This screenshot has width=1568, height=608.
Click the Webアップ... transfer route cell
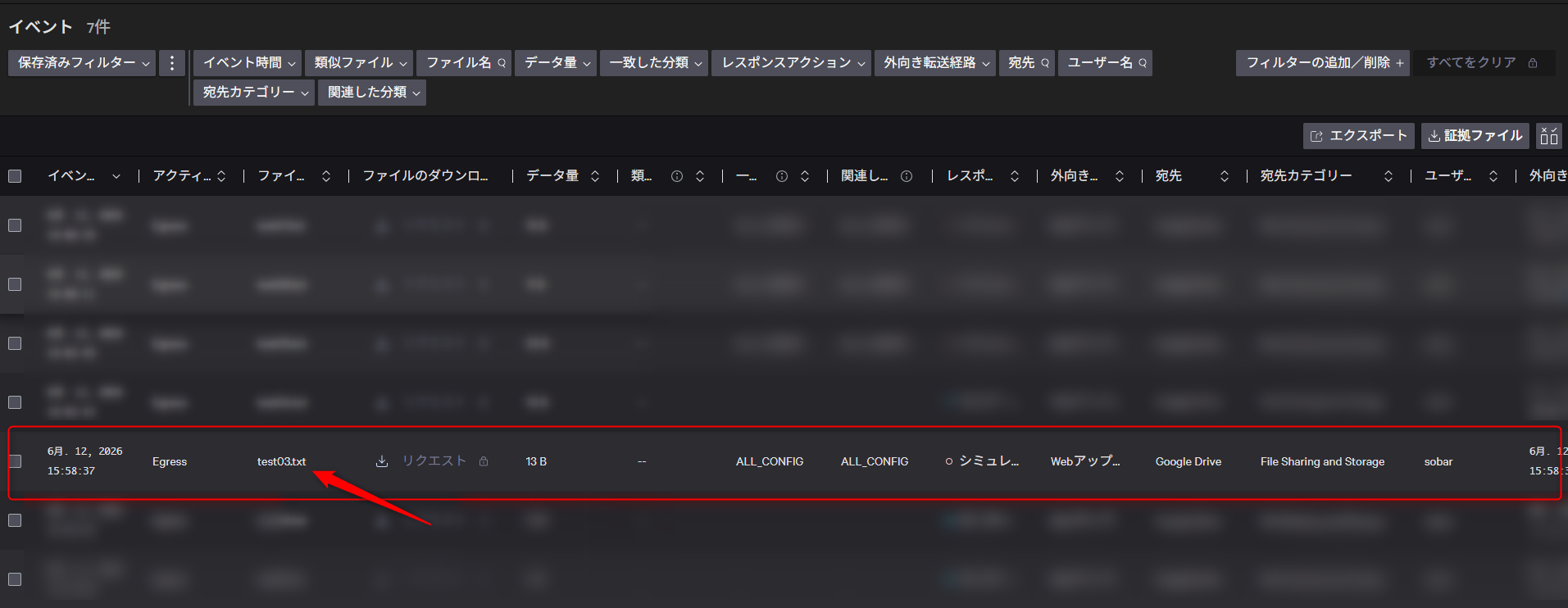tap(1085, 461)
